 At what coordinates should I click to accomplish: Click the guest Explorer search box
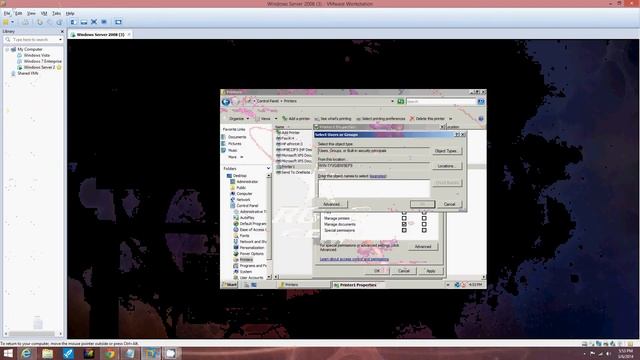click(441, 101)
